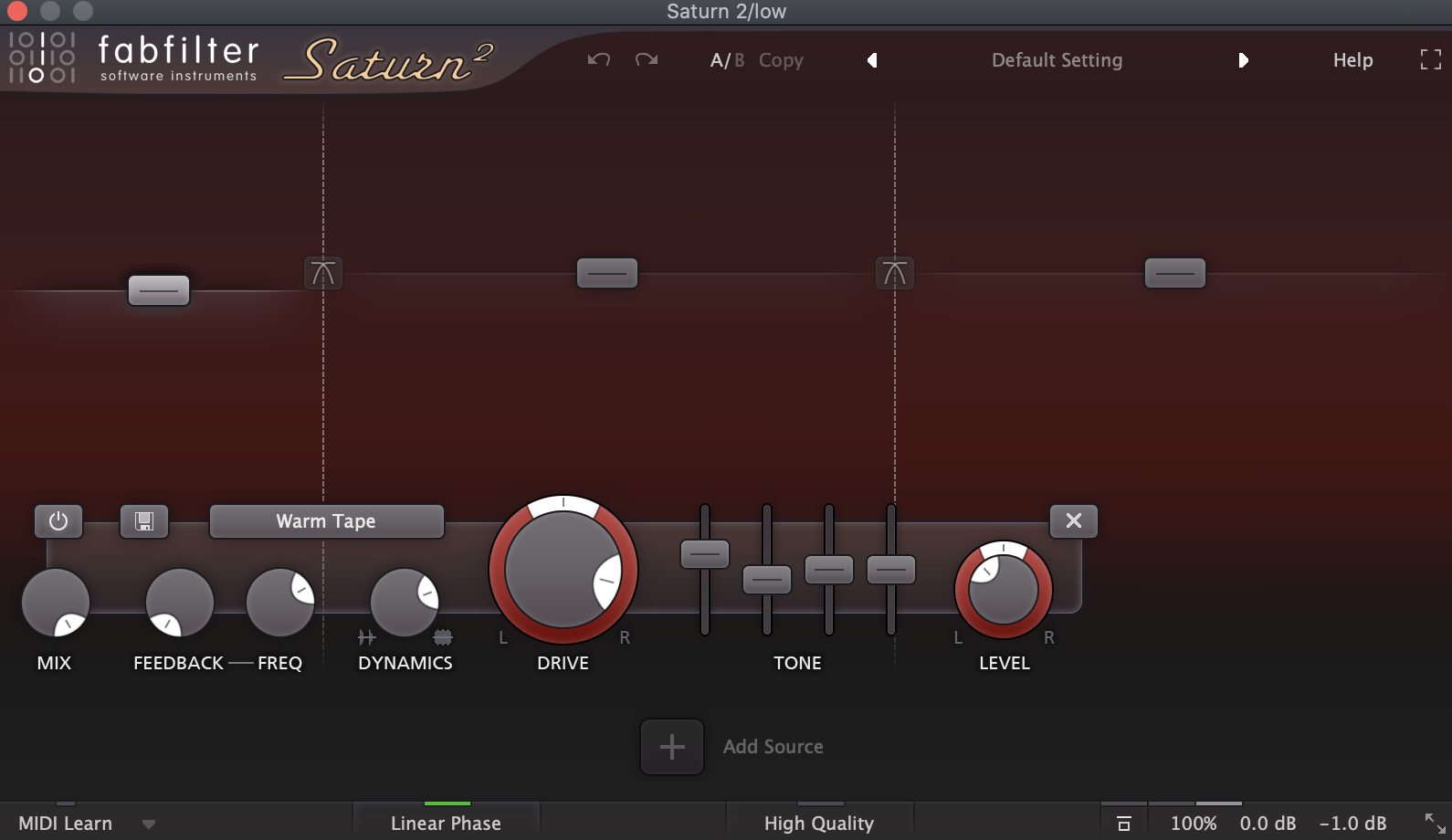This screenshot has width=1452, height=840.
Task: Click the FEEDBACK knob
Action: coord(180,603)
